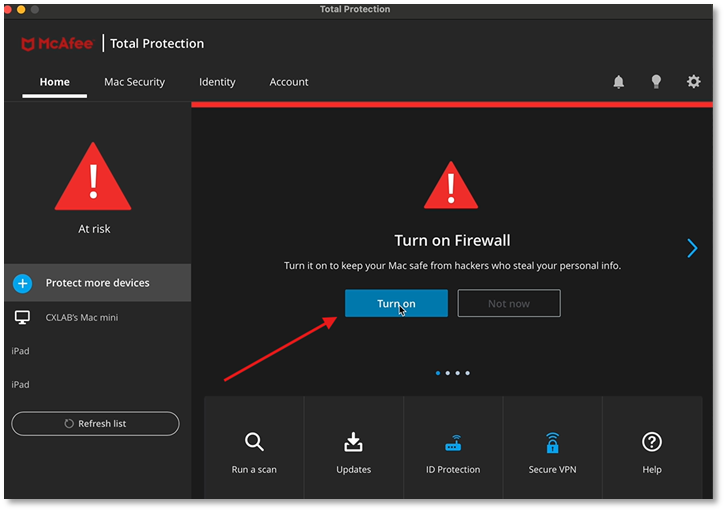Open the settings gear icon

(x=693, y=82)
